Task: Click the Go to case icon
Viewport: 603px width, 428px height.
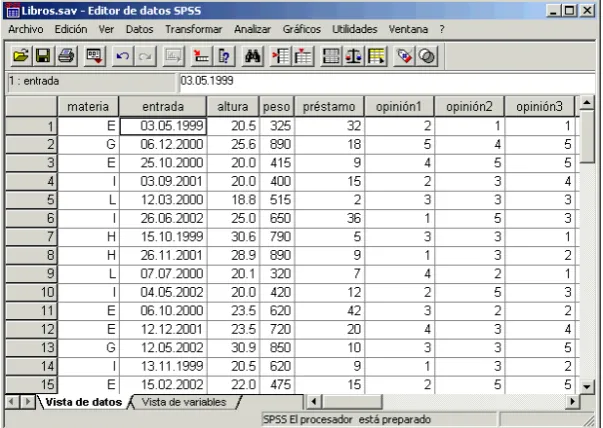Action: click(202, 56)
